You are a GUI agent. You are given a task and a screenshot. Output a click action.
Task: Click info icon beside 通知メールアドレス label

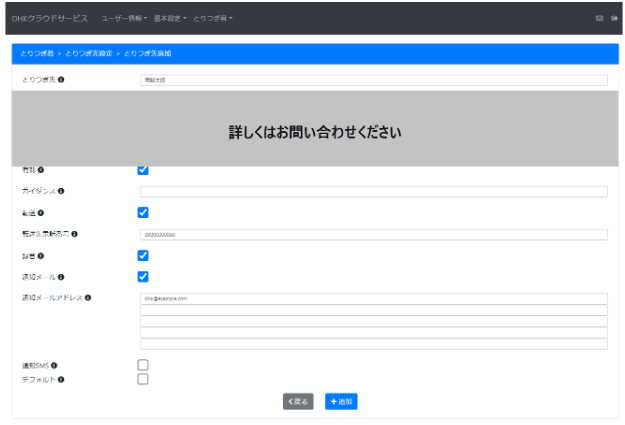[x=88, y=297]
